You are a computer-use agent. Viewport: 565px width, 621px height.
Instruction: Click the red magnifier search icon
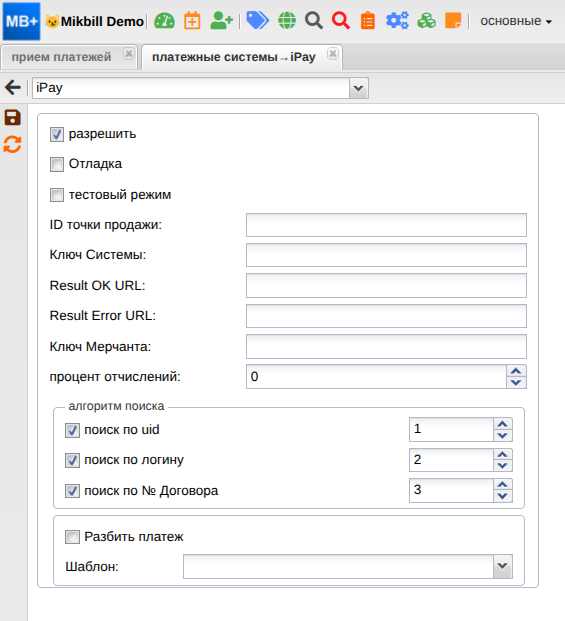pyautogui.click(x=341, y=21)
